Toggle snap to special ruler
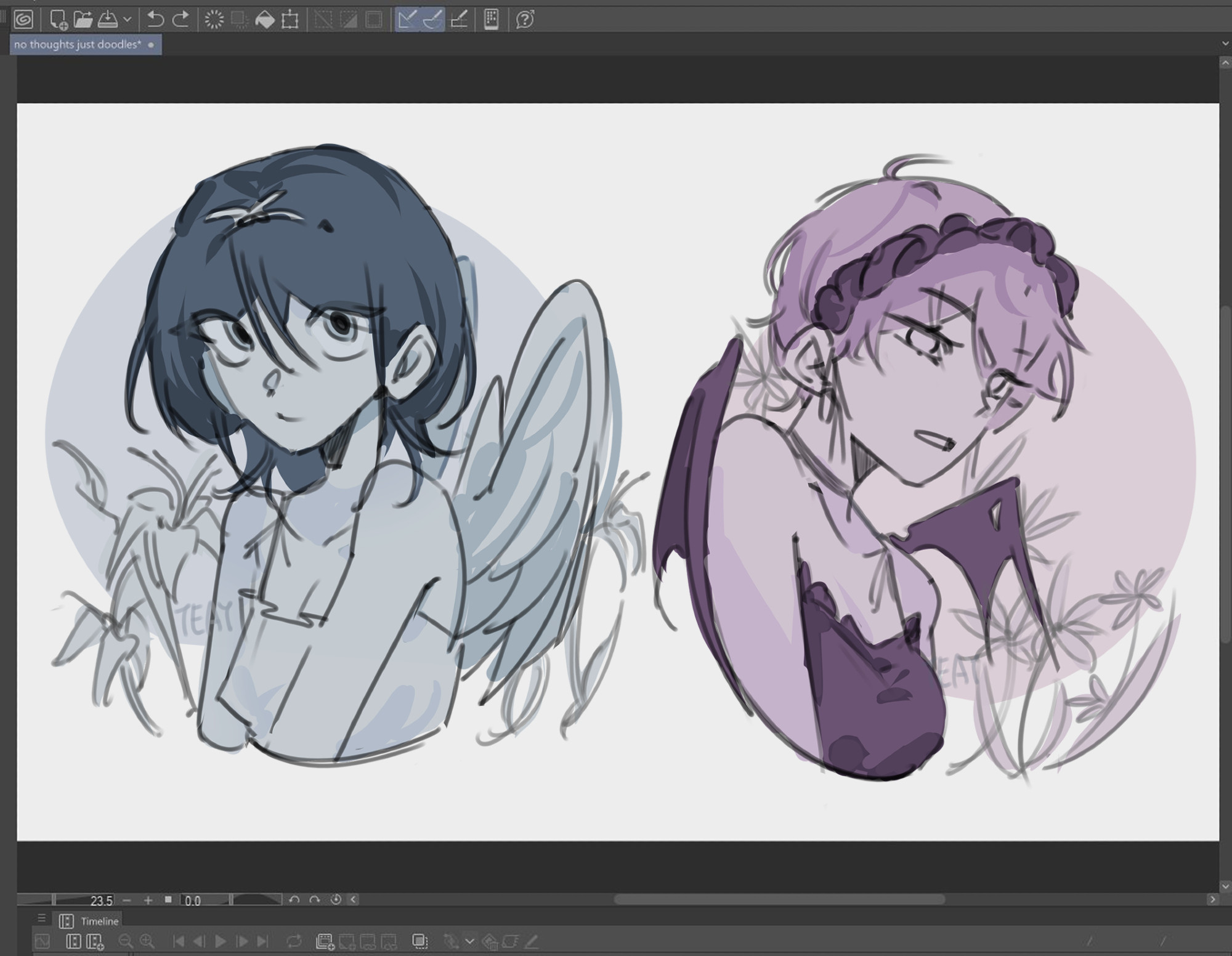 pyautogui.click(x=432, y=20)
